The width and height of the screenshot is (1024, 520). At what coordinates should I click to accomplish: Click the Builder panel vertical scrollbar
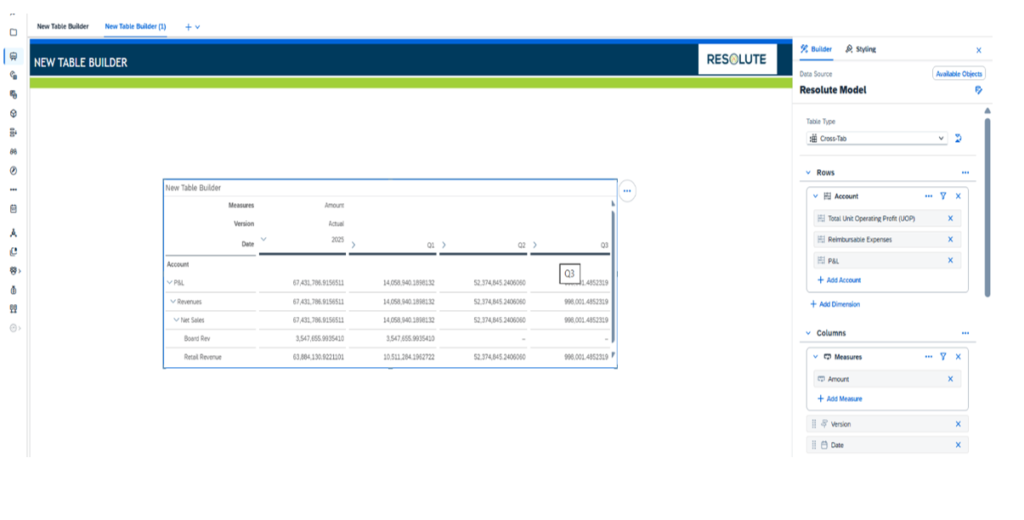click(987, 200)
